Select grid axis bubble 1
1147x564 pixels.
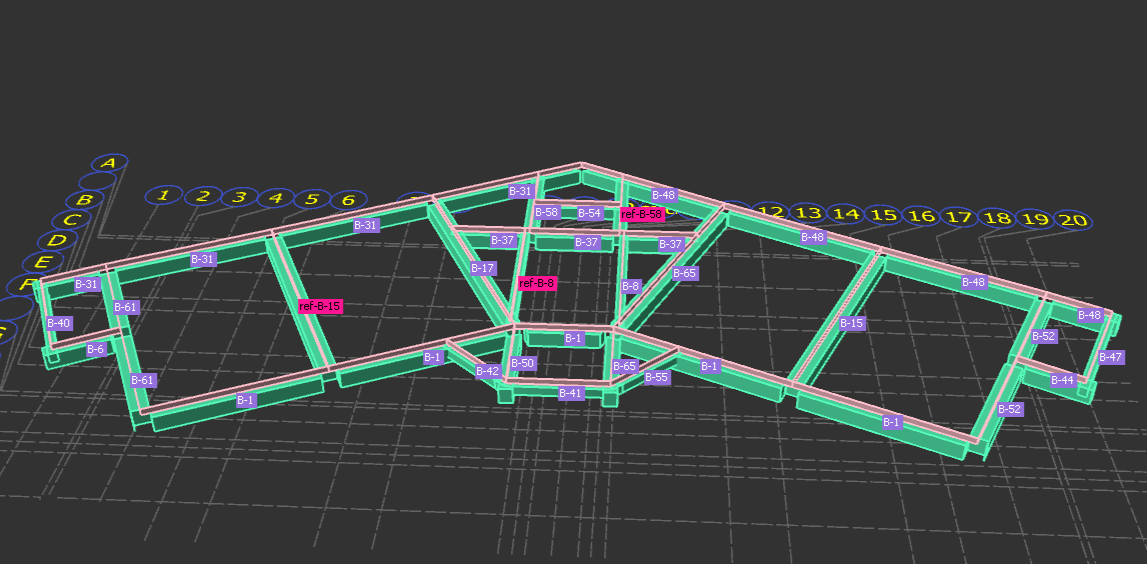click(164, 195)
